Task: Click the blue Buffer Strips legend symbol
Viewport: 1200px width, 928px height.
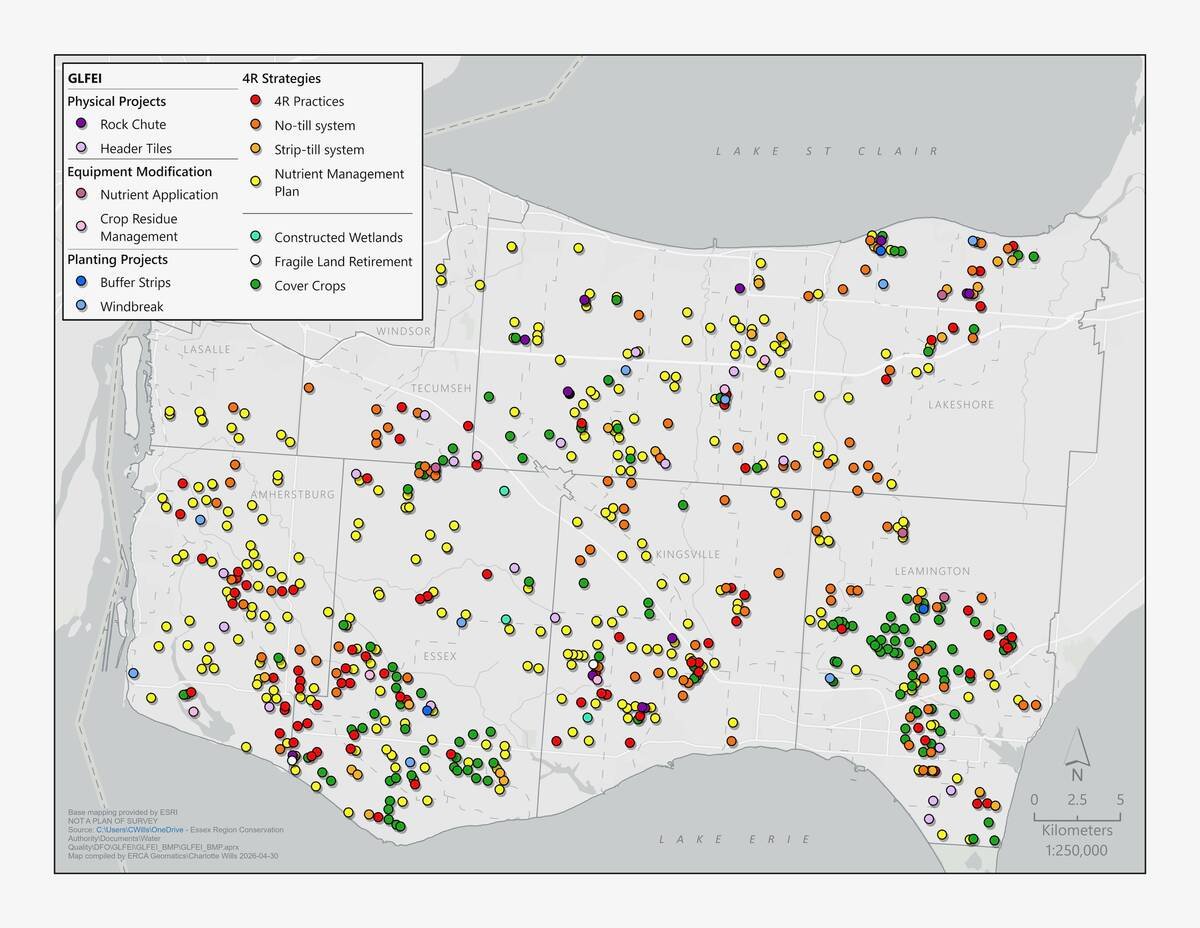Action: pos(82,282)
